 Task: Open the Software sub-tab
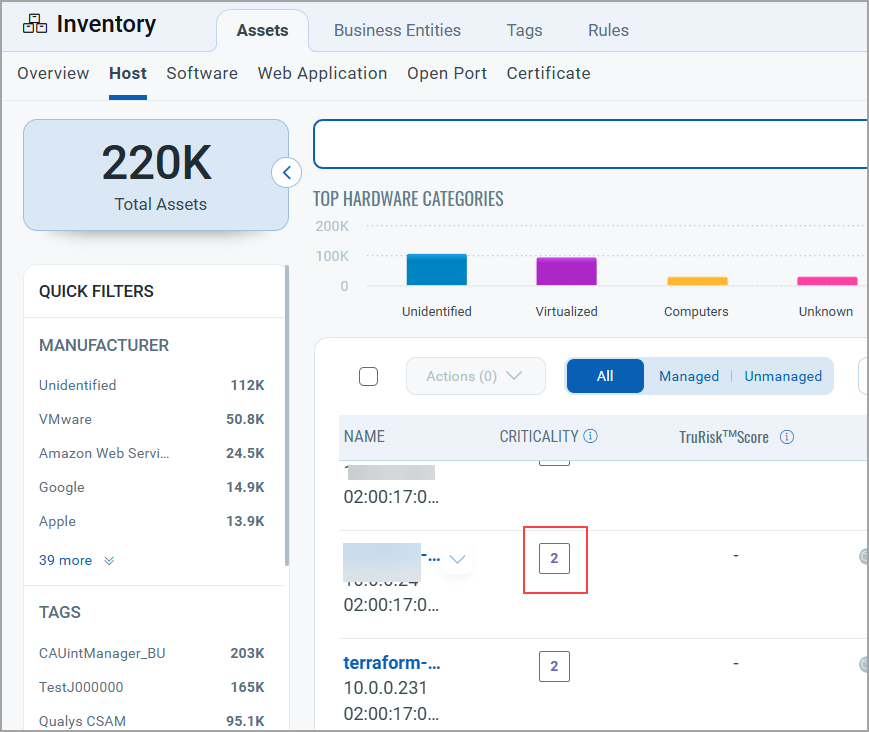coord(202,73)
